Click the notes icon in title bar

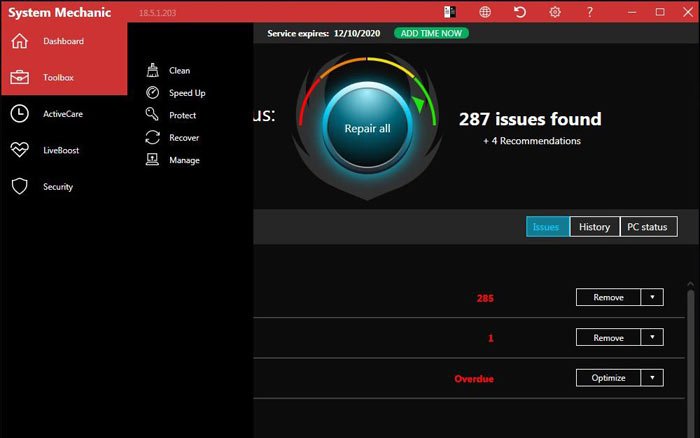pyautogui.click(x=450, y=12)
